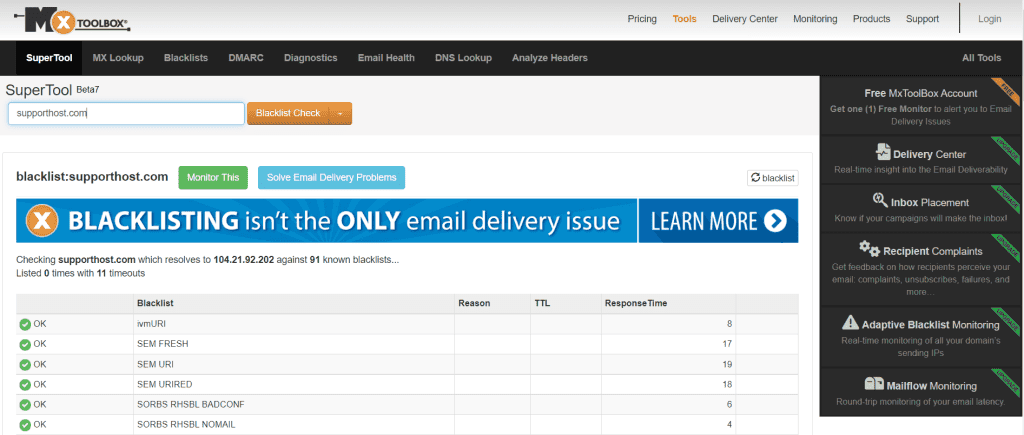Open Delivery Center in top navigation
This screenshot has height=435, width=1024.
tap(745, 19)
